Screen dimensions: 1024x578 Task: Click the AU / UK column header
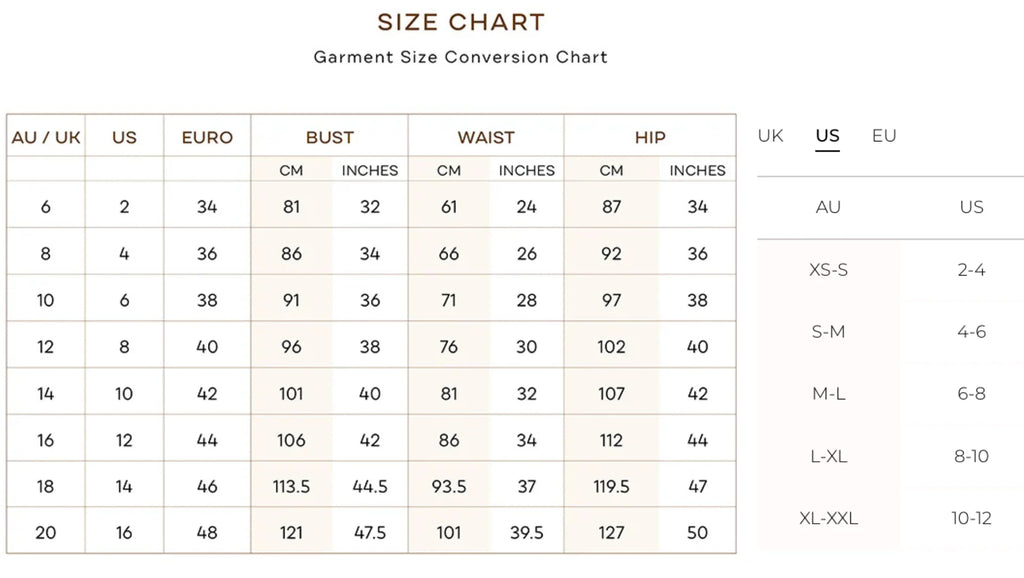(46, 138)
